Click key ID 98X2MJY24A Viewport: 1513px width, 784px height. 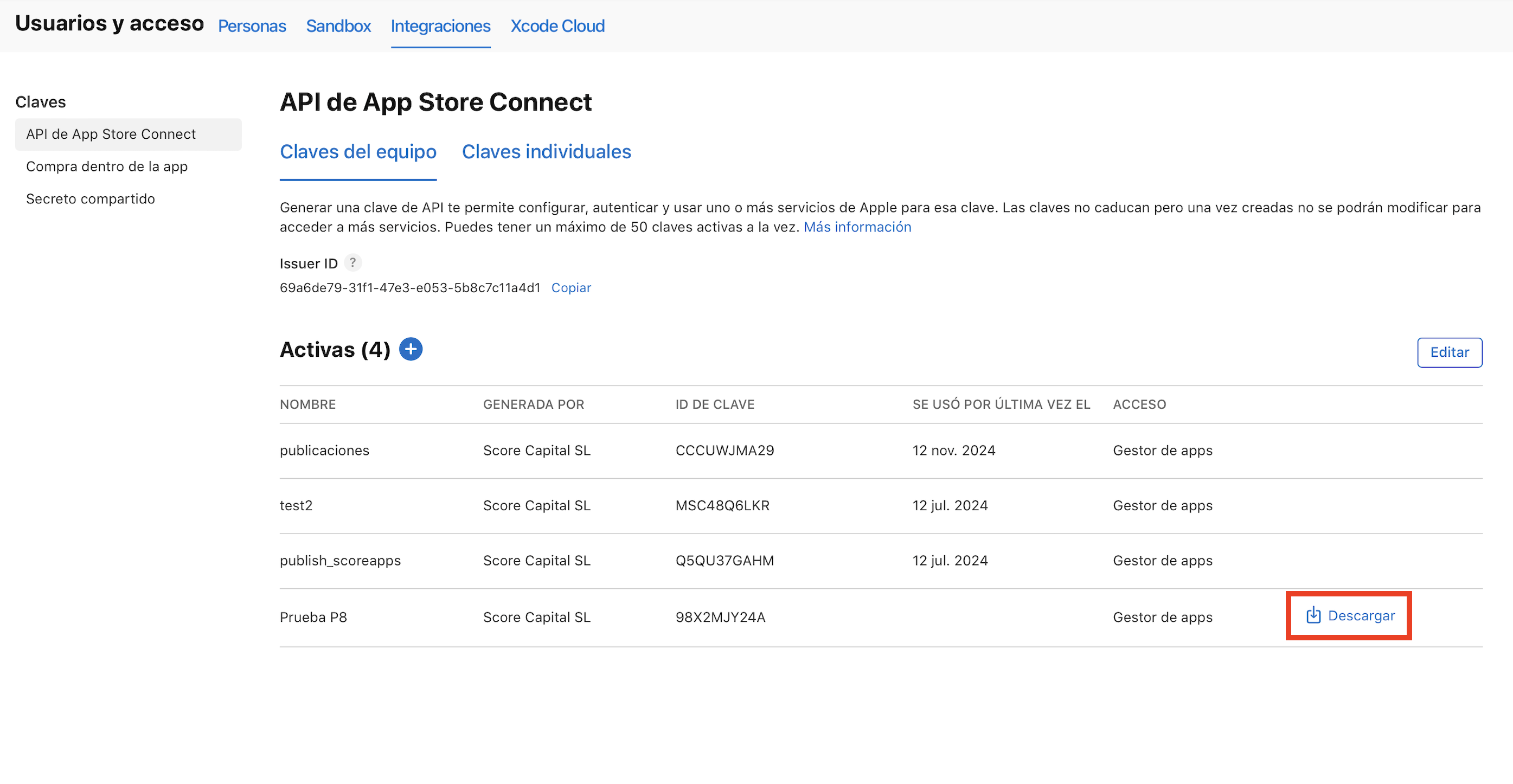720,617
